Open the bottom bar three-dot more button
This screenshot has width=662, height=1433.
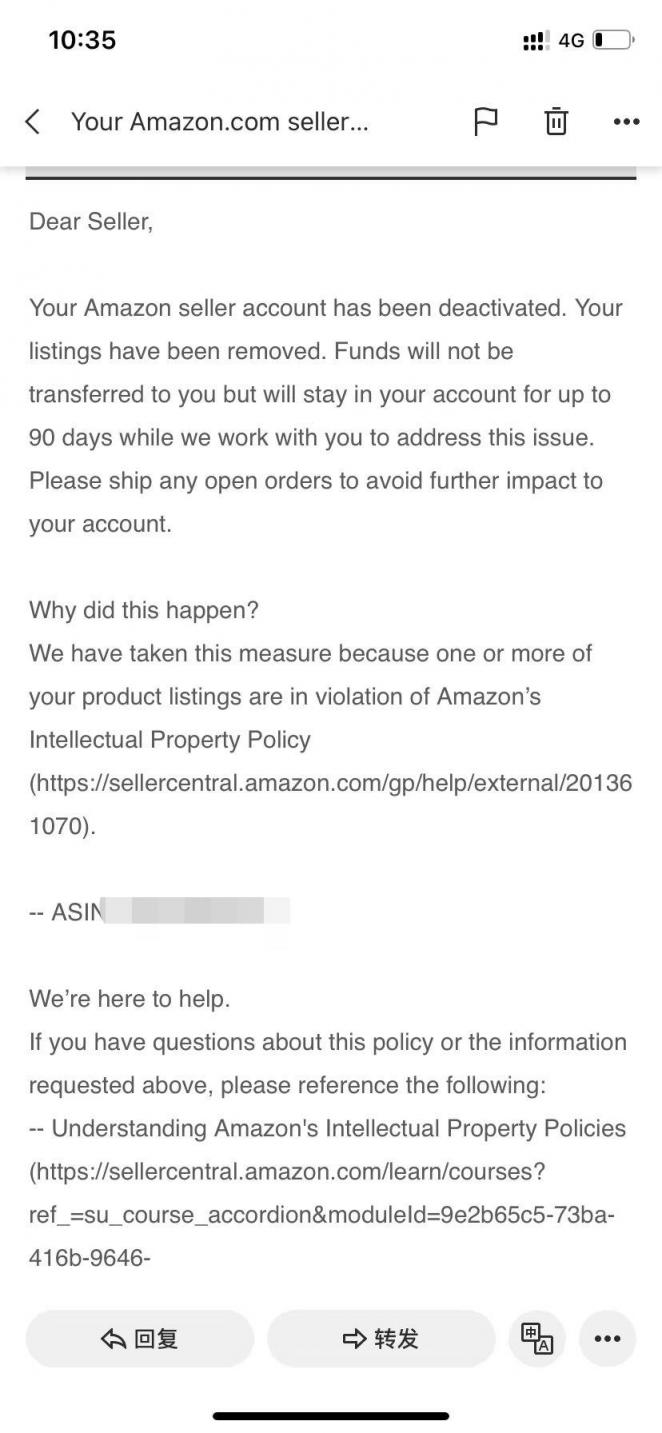point(607,1338)
